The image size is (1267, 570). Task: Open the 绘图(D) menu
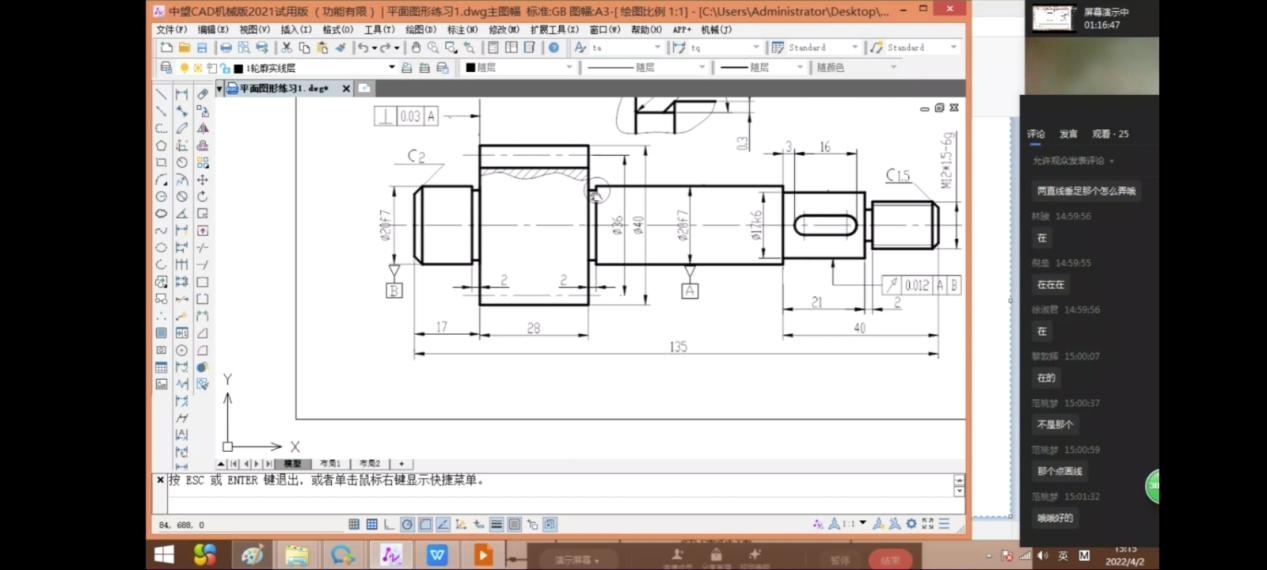tap(420, 30)
